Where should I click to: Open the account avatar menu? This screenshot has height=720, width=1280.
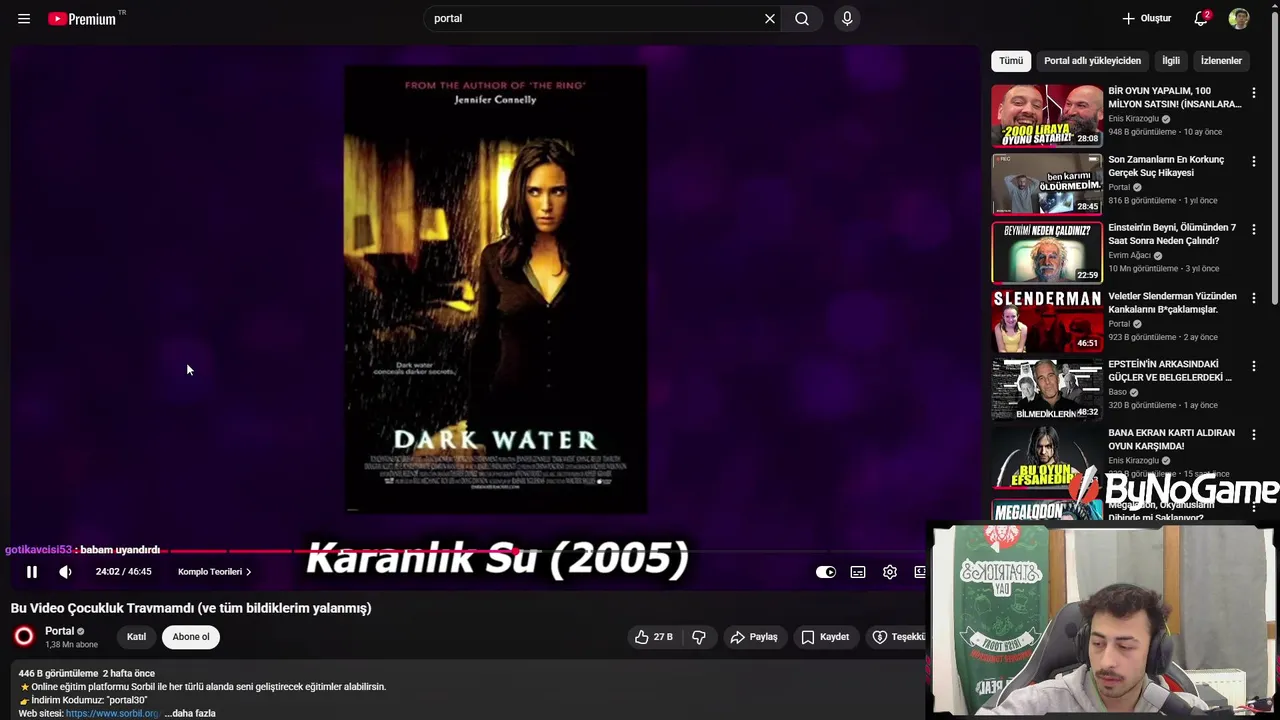1239,18
